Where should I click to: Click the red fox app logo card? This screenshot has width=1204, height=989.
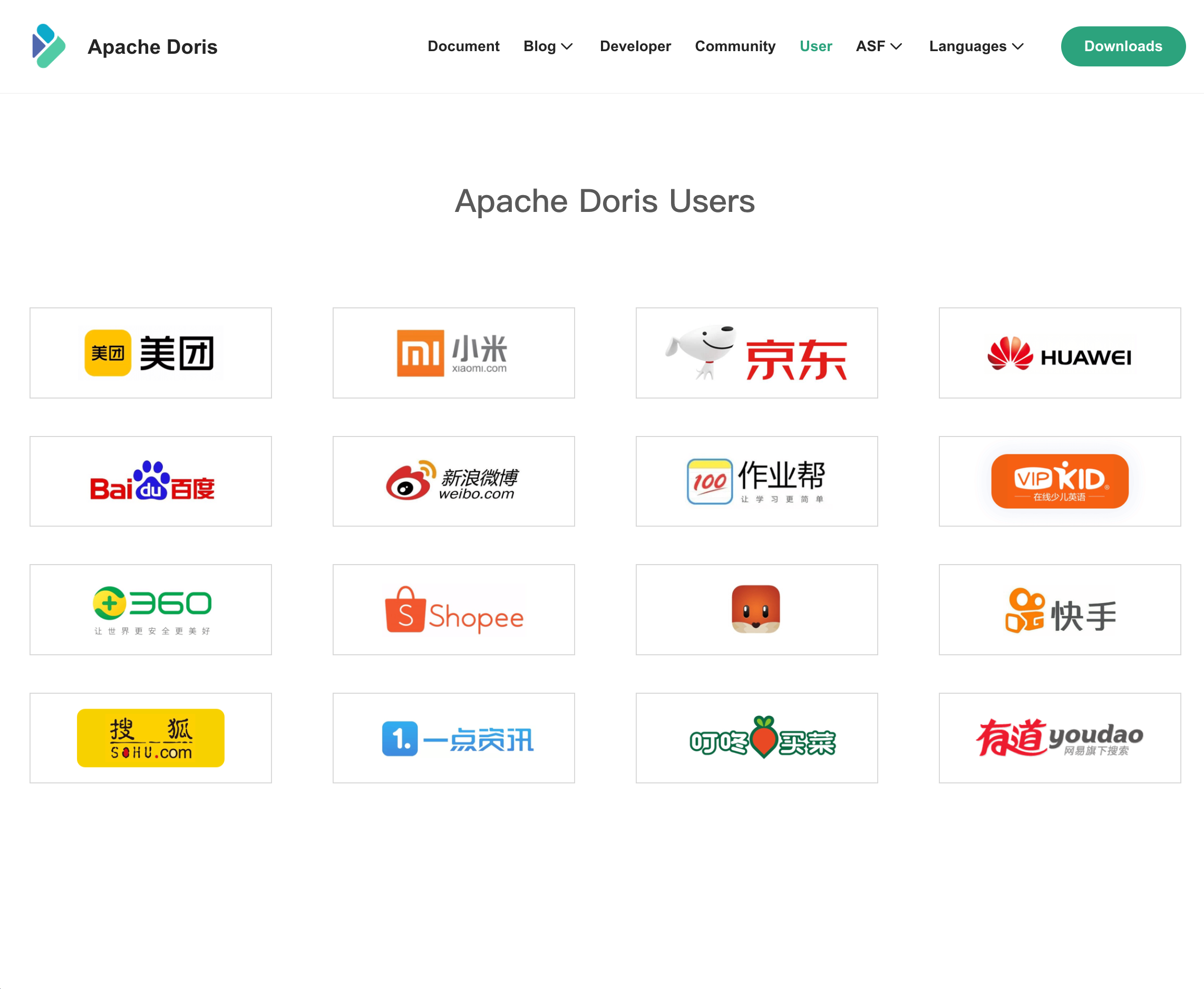pos(756,609)
